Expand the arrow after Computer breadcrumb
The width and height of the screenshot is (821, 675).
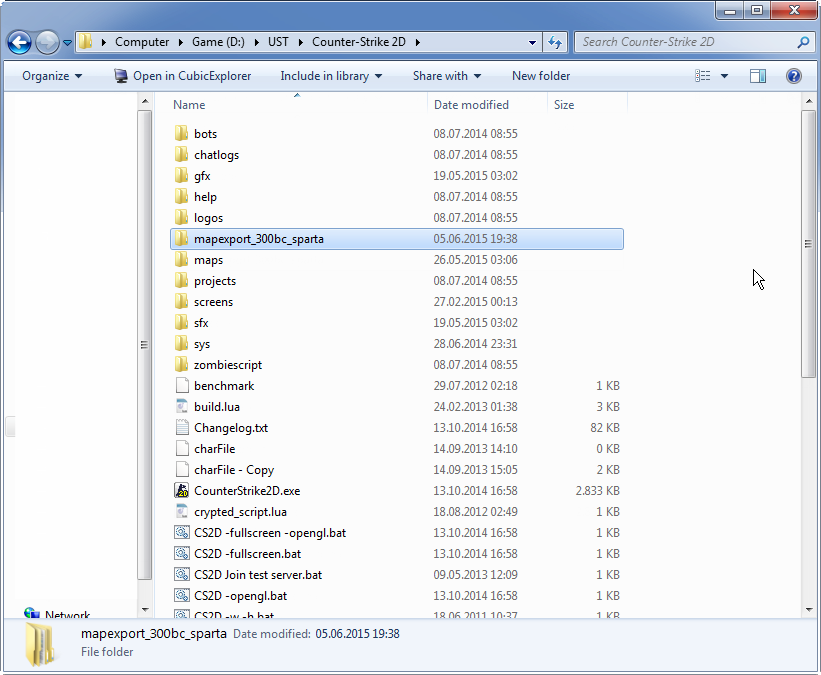point(181,42)
